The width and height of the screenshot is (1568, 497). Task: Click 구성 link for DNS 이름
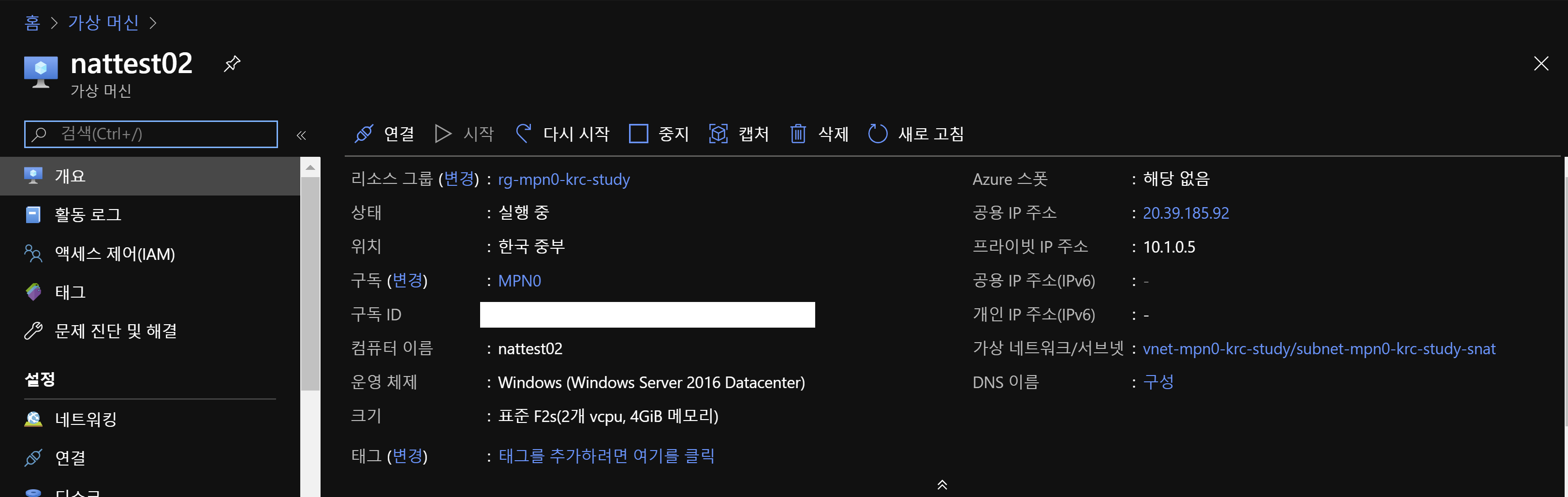1158,382
